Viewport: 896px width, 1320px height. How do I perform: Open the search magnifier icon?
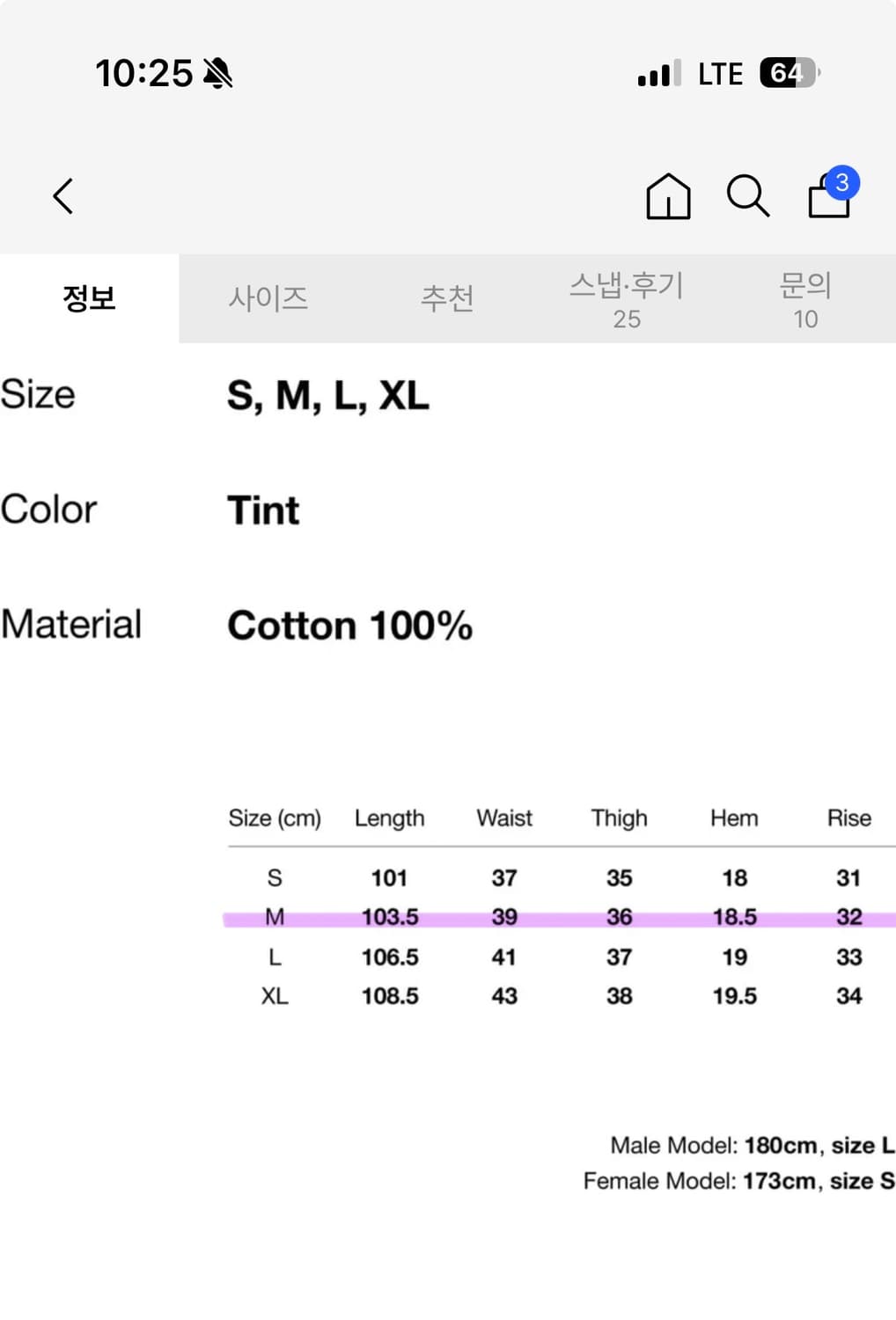(746, 196)
